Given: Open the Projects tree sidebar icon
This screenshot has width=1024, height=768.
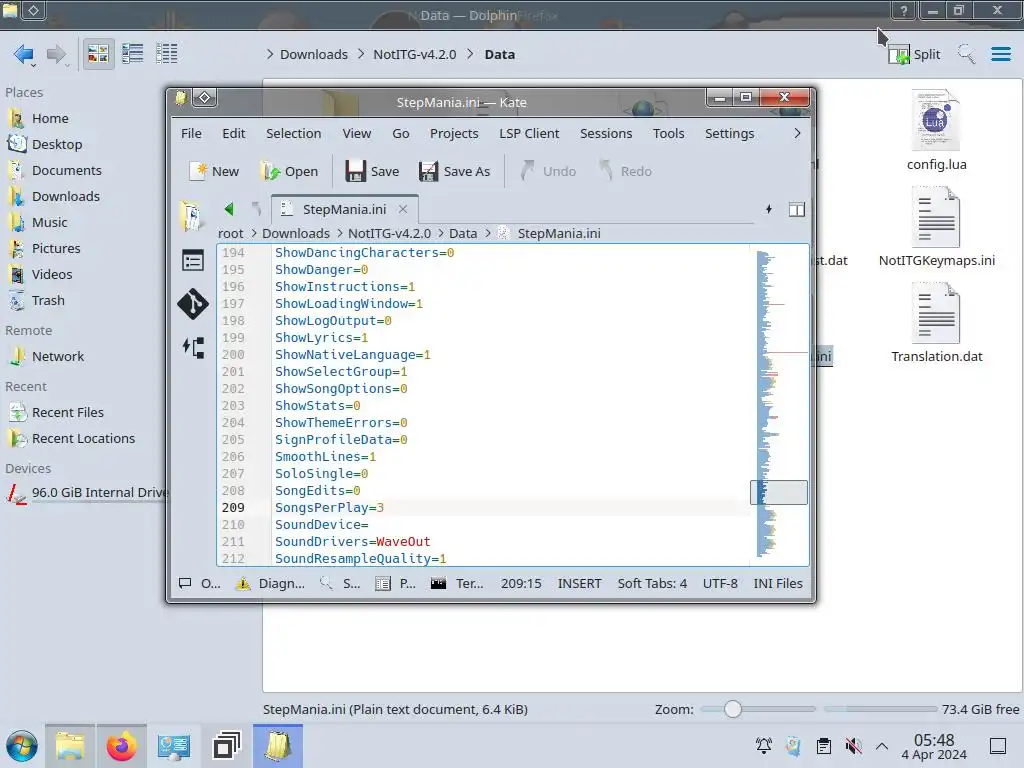Looking at the screenshot, I should pyautogui.click(x=193, y=347).
